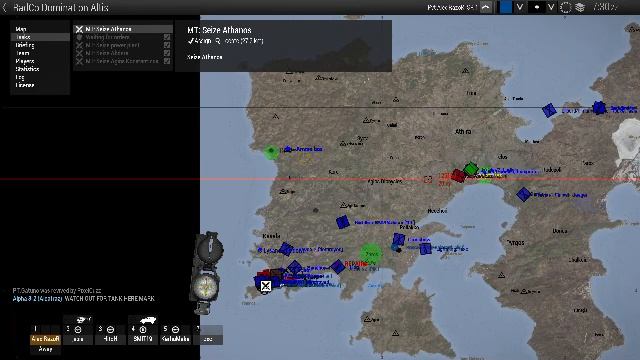The height and width of the screenshot is (360, 640).
Task: Click the Away status under slot 1
Action: pos(45,349)
